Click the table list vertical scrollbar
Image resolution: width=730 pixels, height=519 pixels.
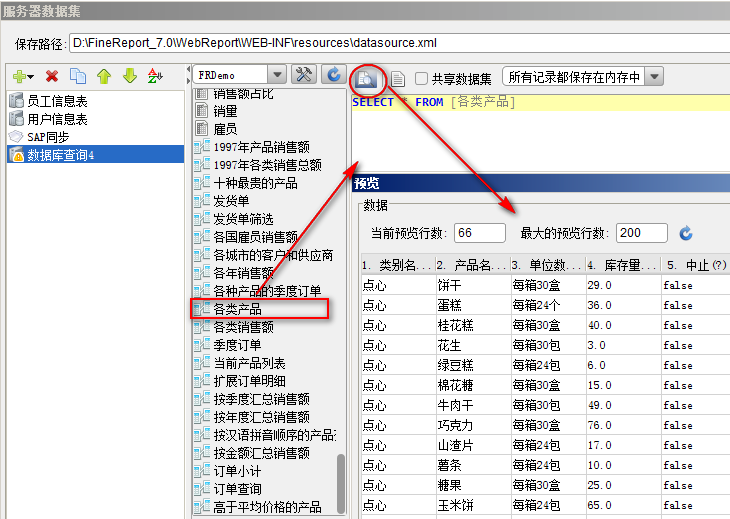(341, 483)
